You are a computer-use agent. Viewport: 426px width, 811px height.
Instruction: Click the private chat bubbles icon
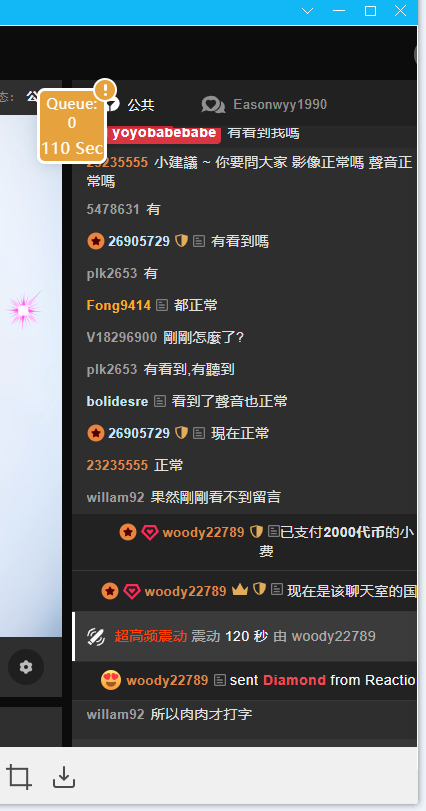[213, 105]
